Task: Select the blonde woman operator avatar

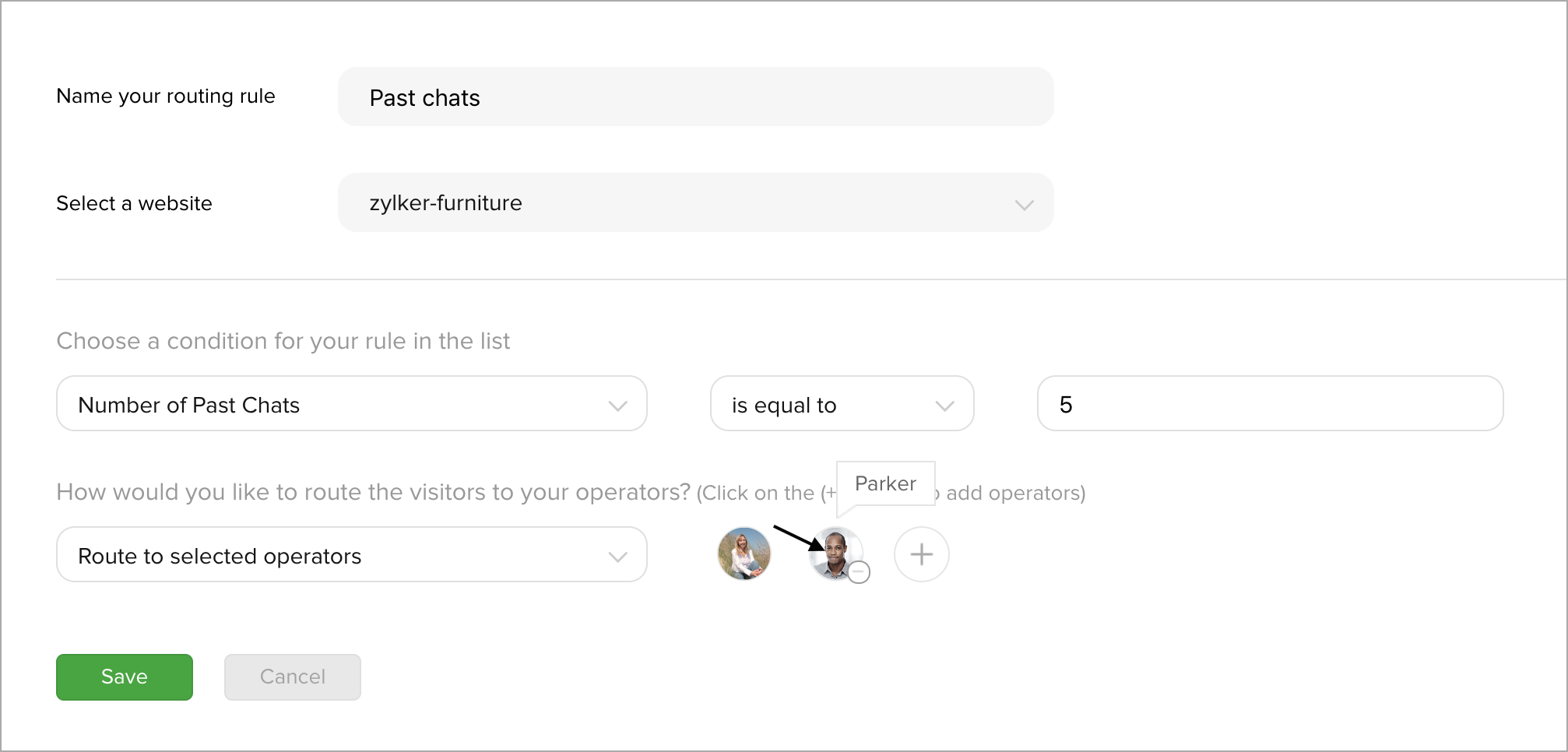Action: click(744, 553)
